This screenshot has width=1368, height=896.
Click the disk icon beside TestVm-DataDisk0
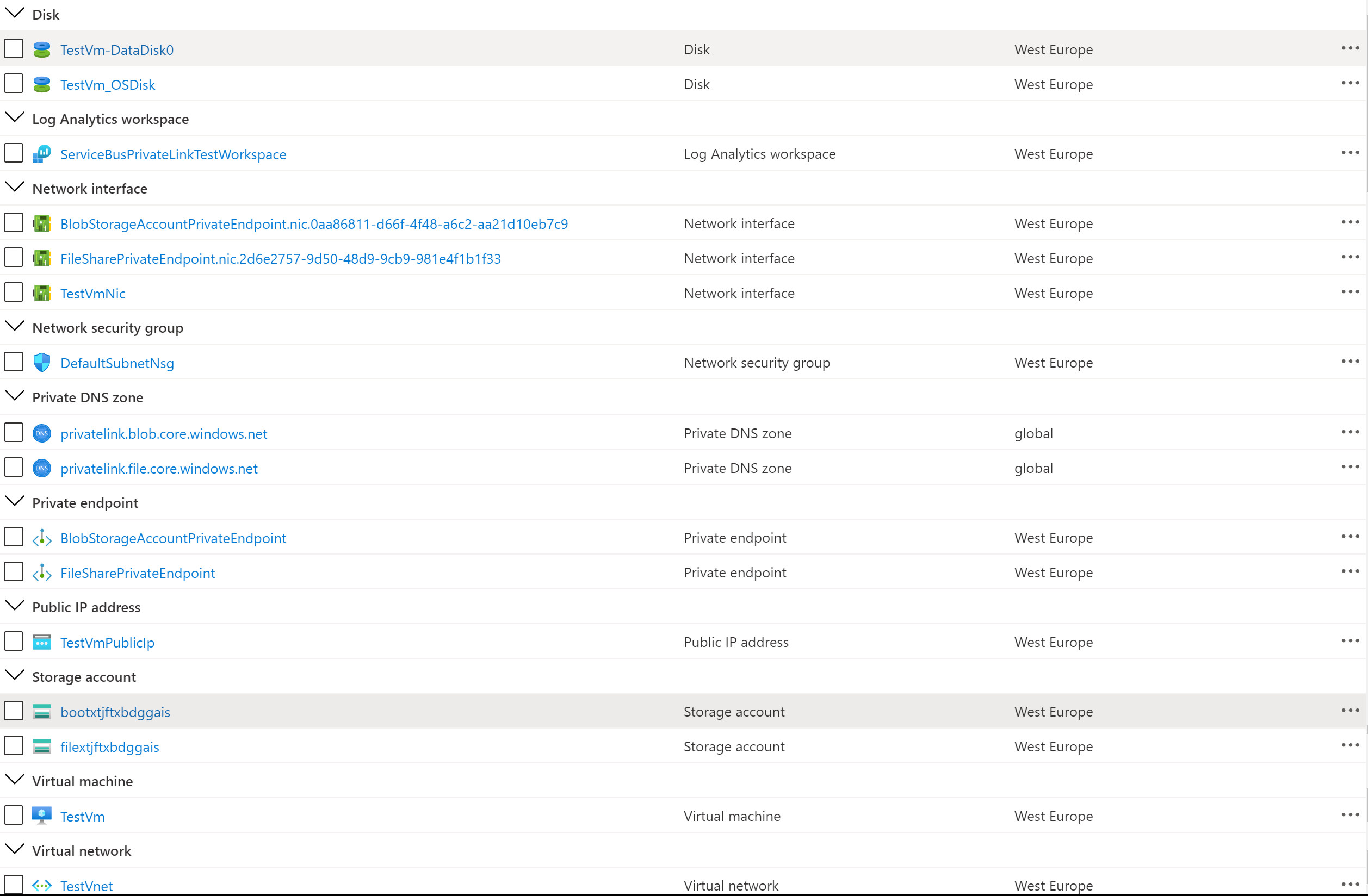(x=41, y=50)
